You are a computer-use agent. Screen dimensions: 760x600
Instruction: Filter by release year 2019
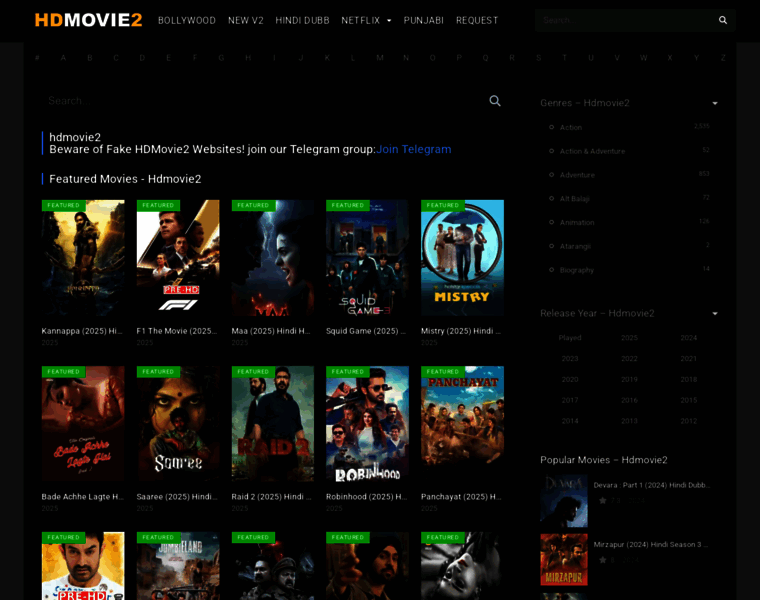(629, 379)
